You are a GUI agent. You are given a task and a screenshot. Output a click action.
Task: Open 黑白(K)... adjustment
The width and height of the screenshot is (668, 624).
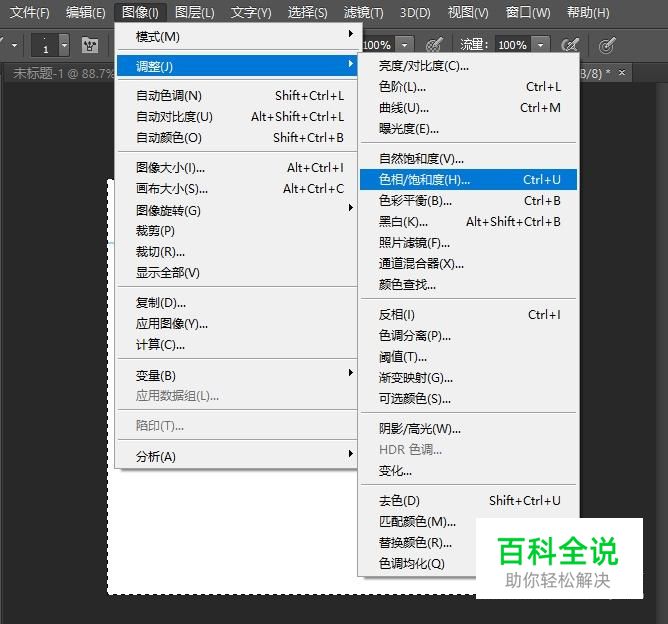coord(468,221)
